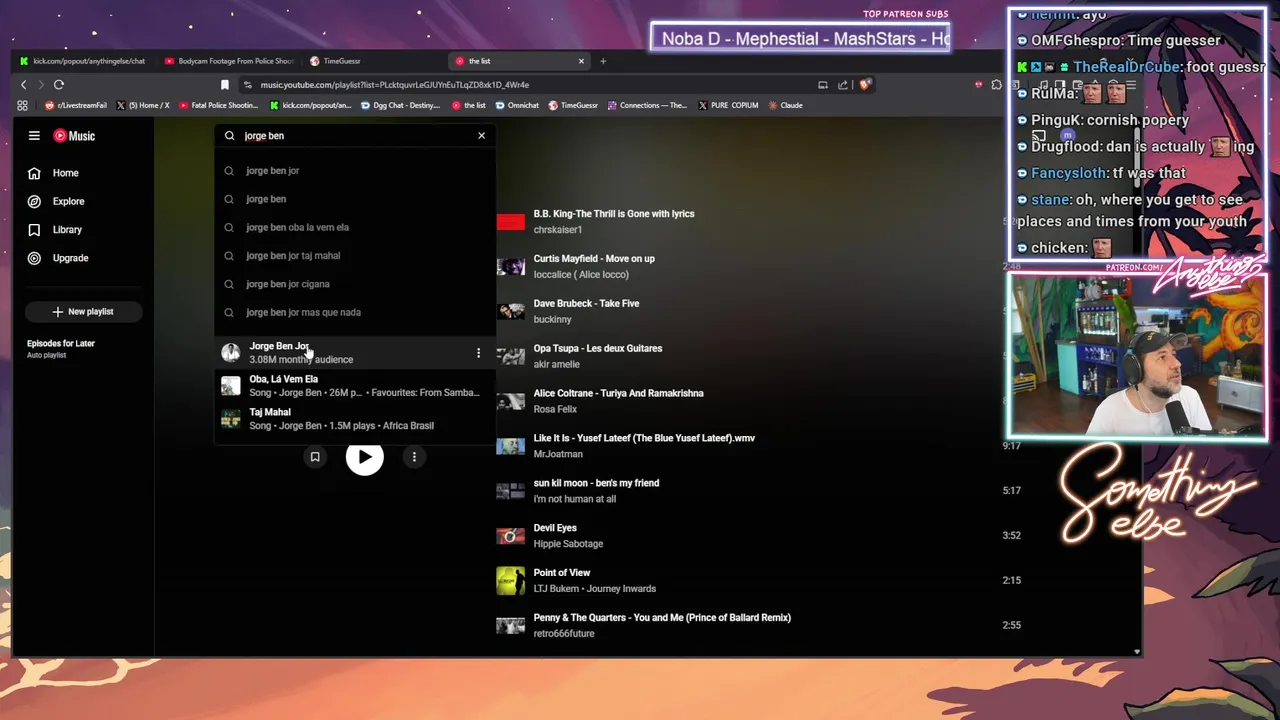This screenshot has height=720, width=1280.
Task: Click the YouTube Music logo
Action: (x=74, y=136)
